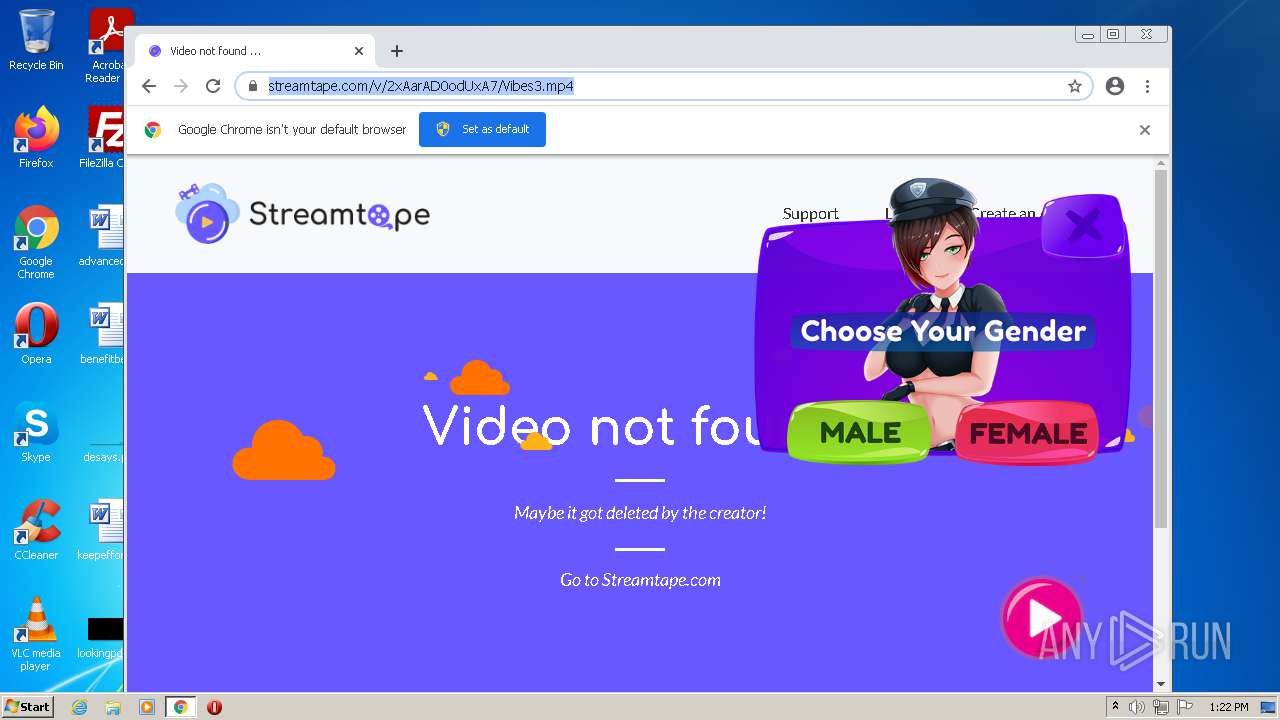The height and width of the screenshot is (720, 1280).
Task: Reload the streamtape page
Action: (x=213, y=86)
